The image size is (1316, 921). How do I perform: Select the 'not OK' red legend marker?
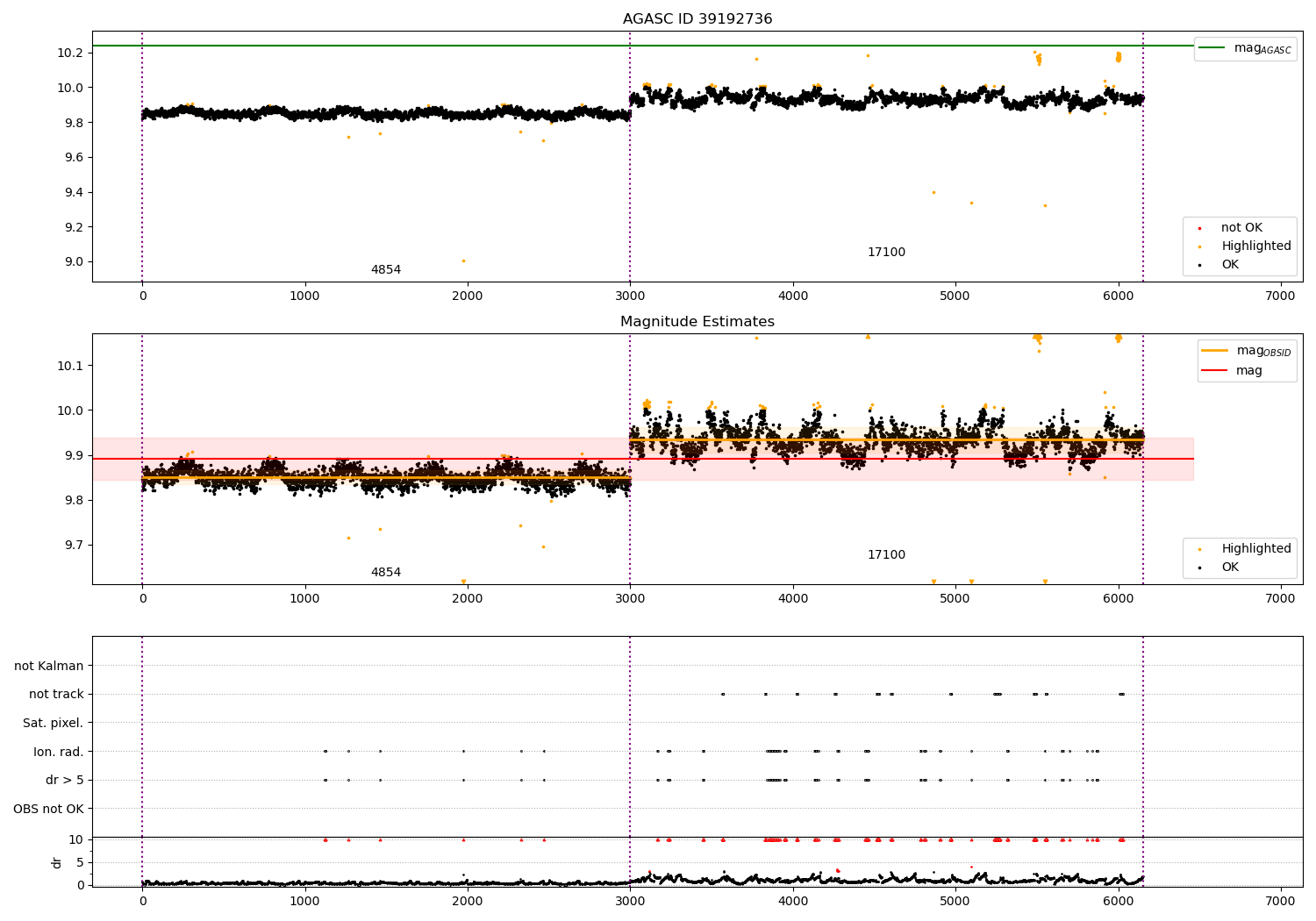click(x=1199, y=228)
